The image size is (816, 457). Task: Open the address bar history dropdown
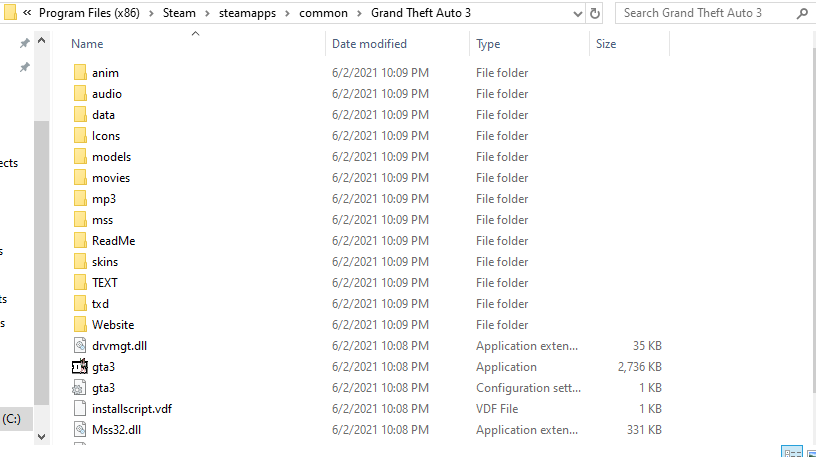click(x=576, y=13)
